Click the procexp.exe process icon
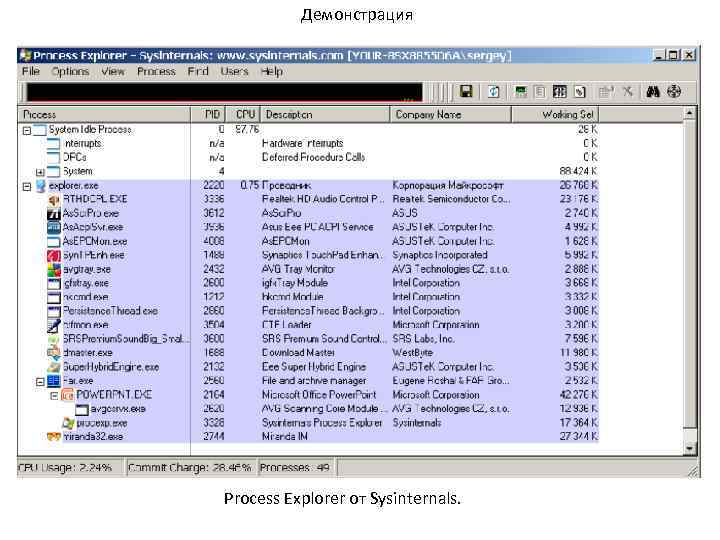The height and width of the screenshot is (540, 720). coord(68,423)
